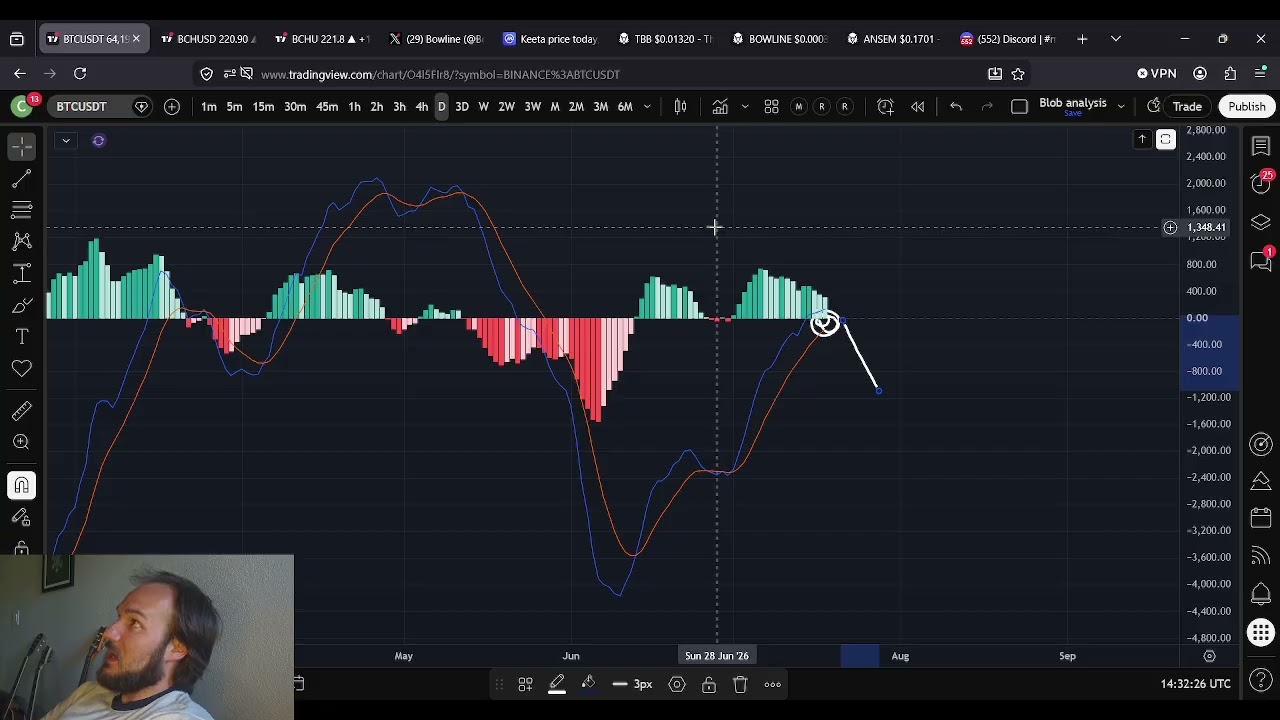Switch to the ANSEM $0.1701 tab
The height and width of the screenshot is (720, 1280).
[892, 39]
